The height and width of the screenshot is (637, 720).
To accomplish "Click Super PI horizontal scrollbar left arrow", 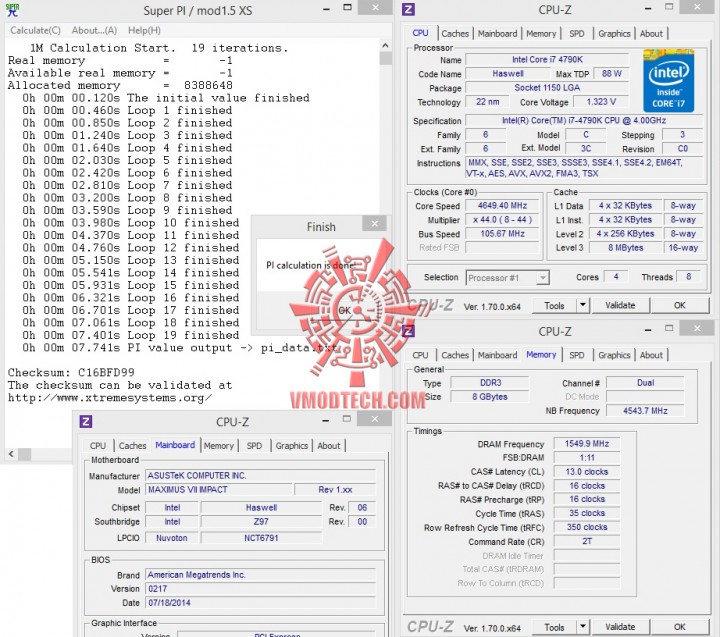I will click(x=11, y=454).
